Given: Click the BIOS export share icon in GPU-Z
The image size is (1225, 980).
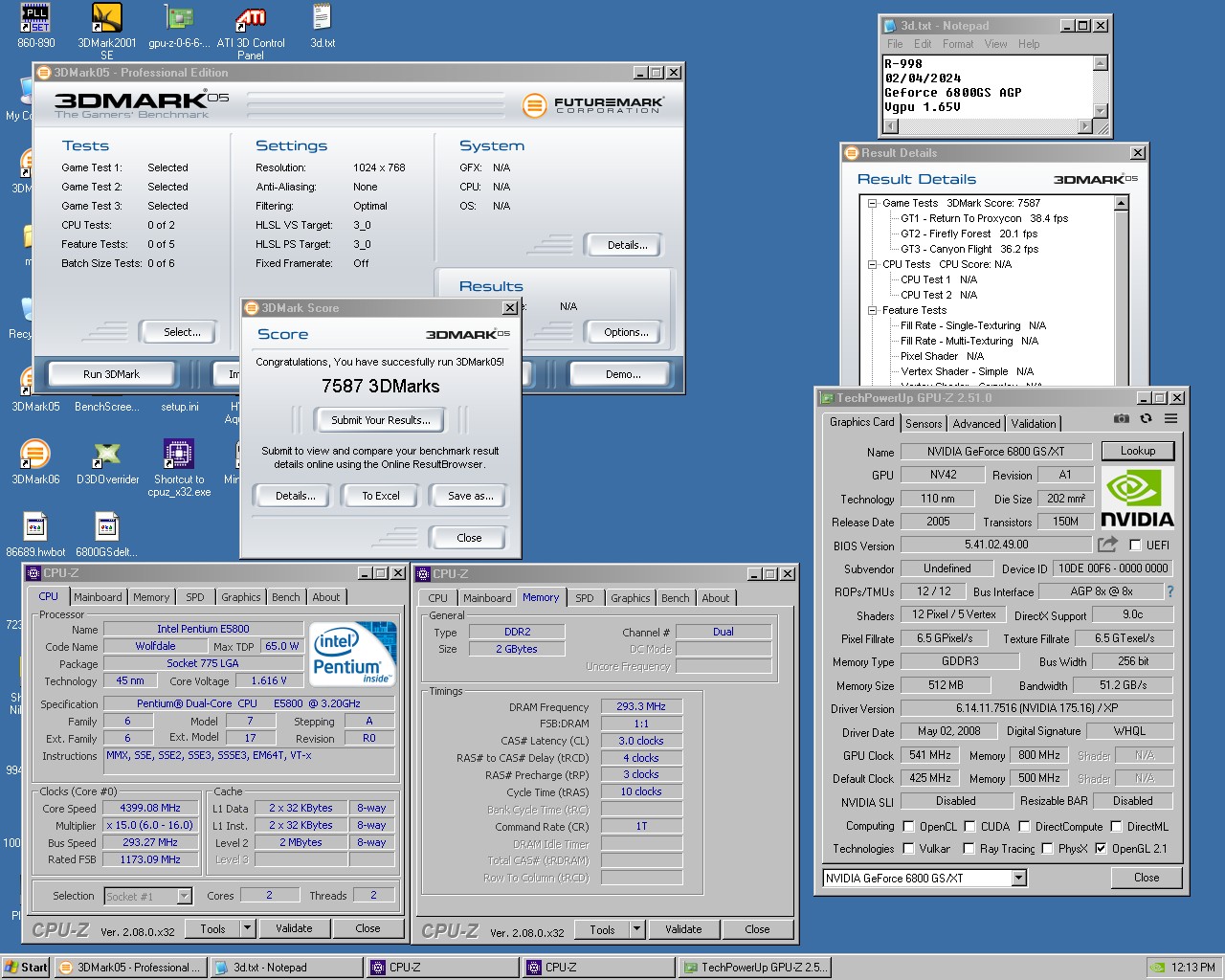Looking at the screenshot, I should point(1107,545).
